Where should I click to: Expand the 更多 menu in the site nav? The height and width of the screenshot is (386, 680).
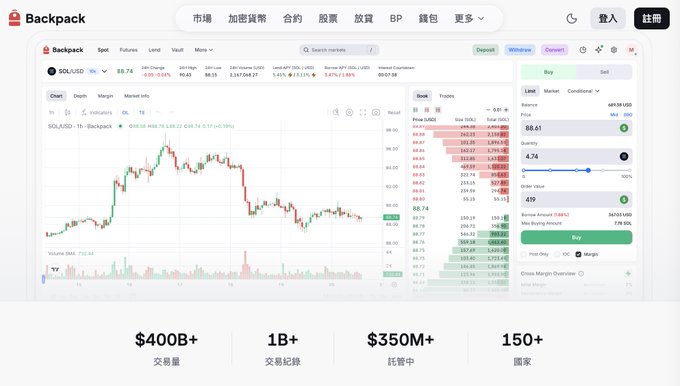(x=469, y=19)
